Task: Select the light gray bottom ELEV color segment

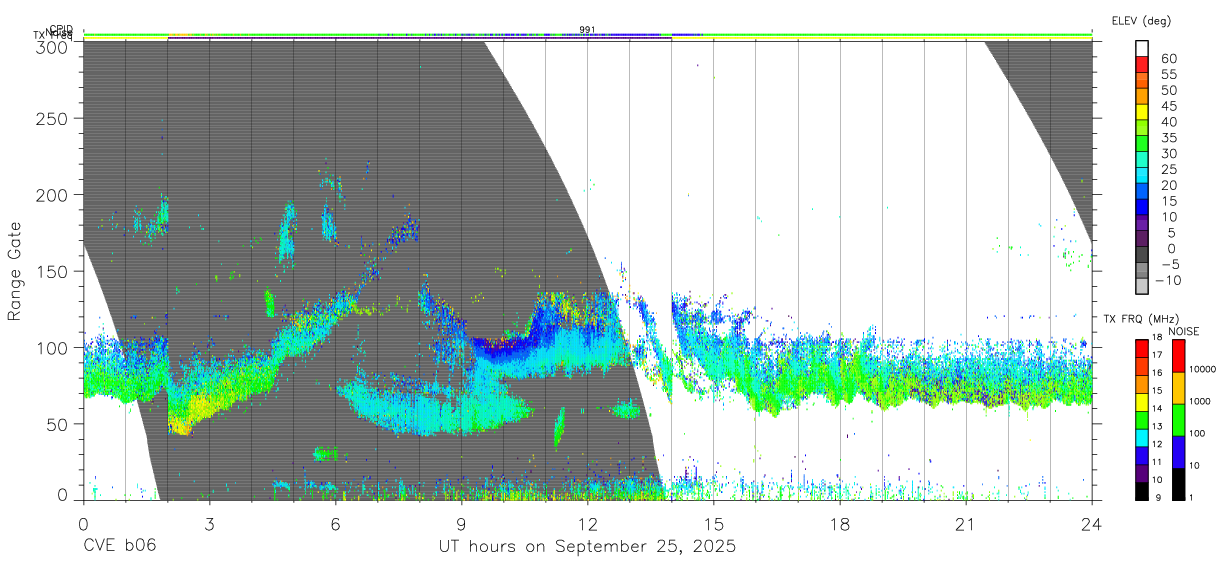Action: point(1143,286)
